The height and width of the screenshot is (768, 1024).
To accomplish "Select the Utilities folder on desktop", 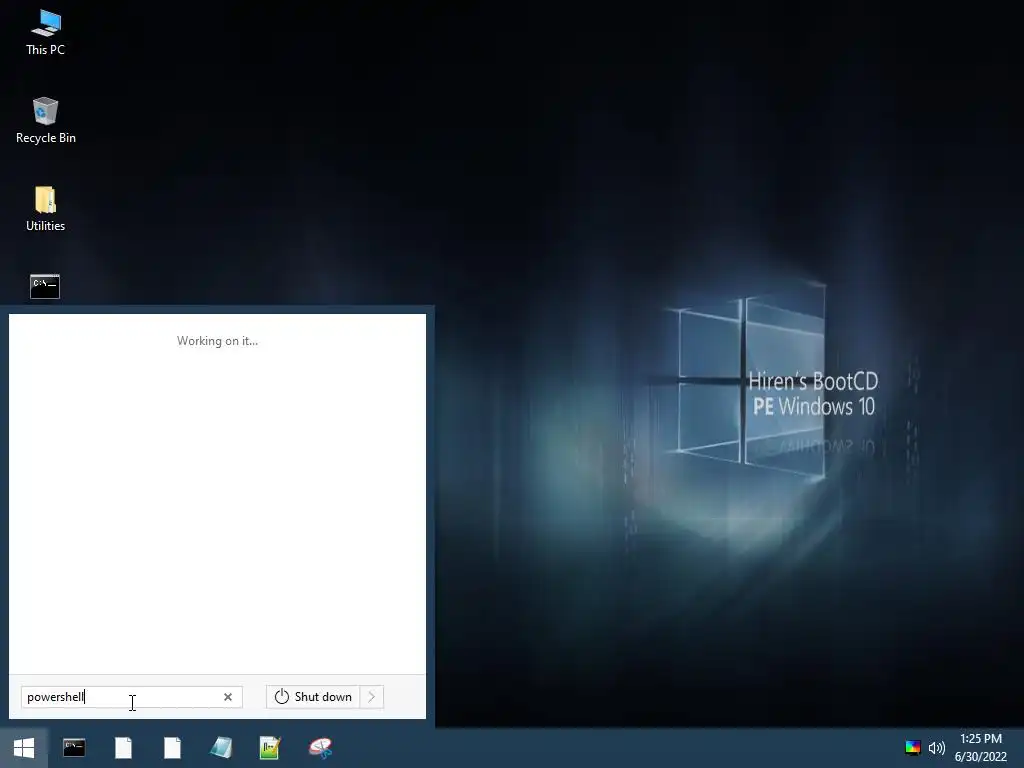I will click(x=45, y=209).
